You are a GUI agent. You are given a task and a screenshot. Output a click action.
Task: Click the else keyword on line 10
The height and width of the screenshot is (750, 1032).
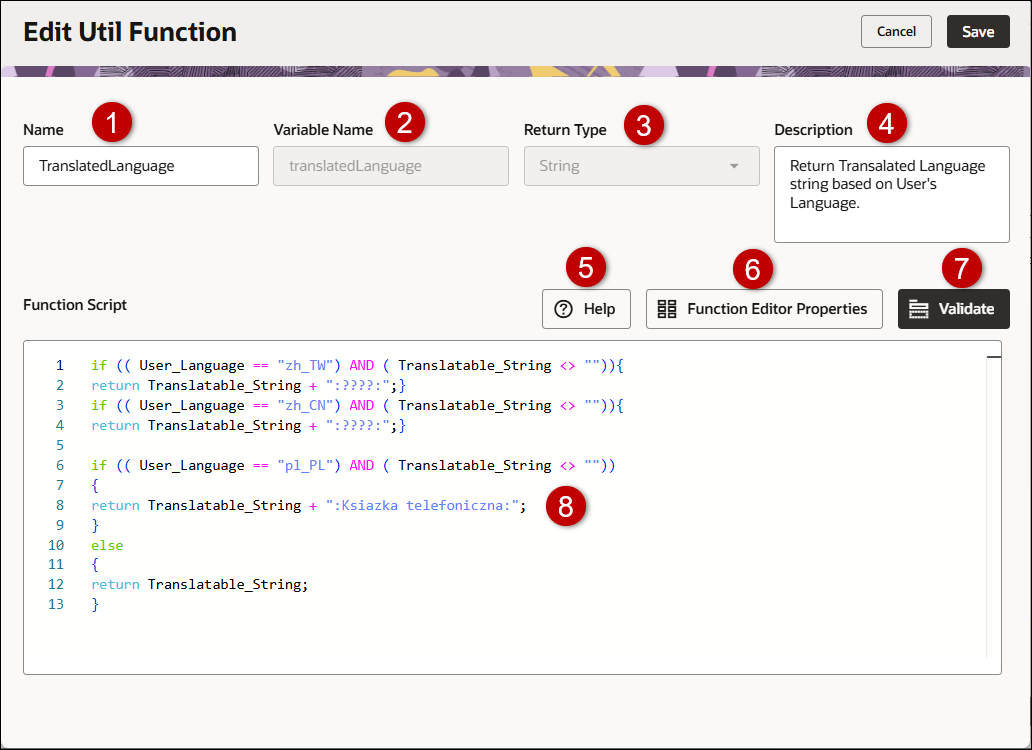pos(107,545)
